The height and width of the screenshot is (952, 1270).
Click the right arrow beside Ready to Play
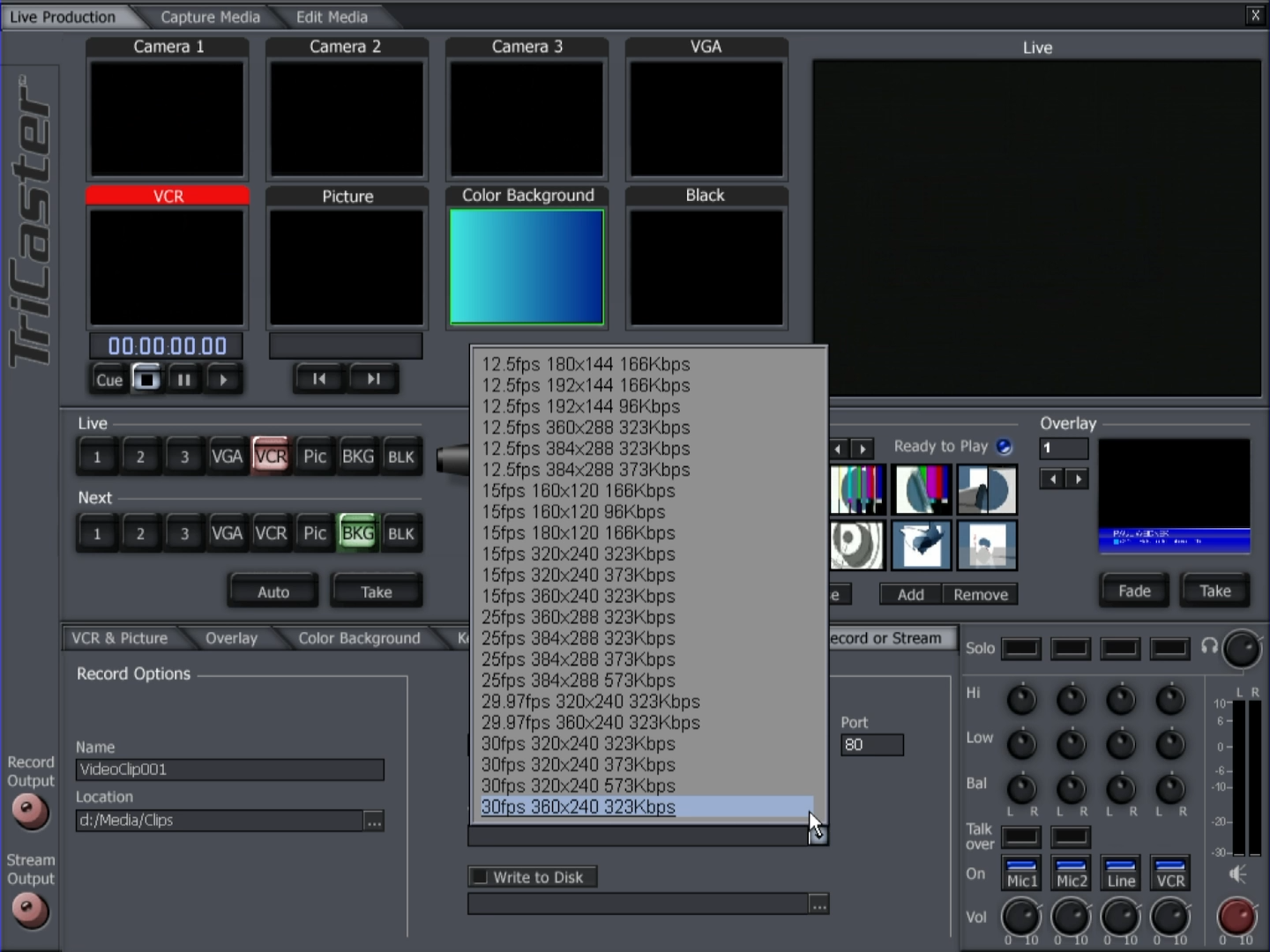coord(863,450)
